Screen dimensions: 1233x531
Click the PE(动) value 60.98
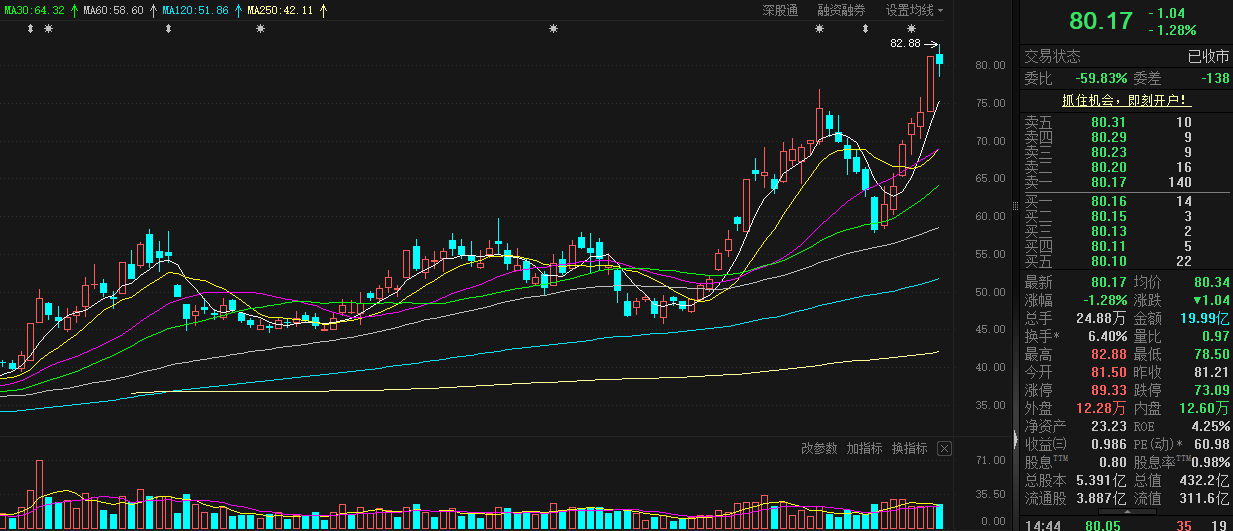click(x=1211, y=444)
